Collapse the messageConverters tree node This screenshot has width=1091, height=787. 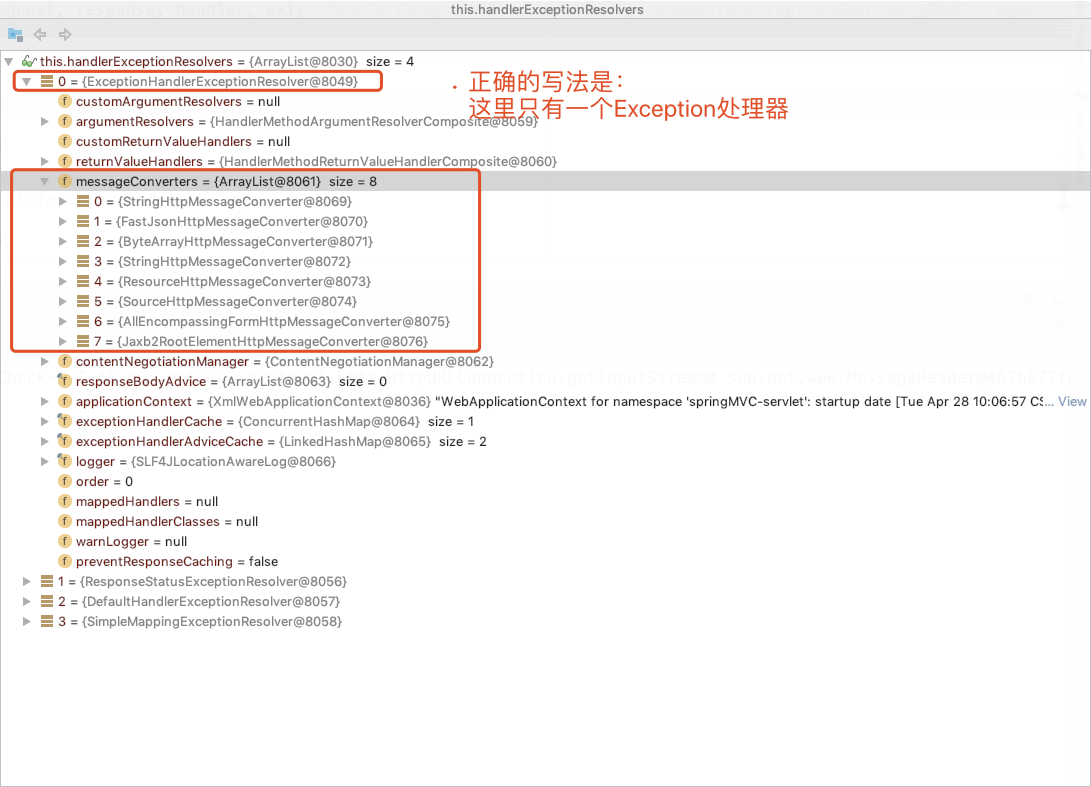(x=44, y=181)
